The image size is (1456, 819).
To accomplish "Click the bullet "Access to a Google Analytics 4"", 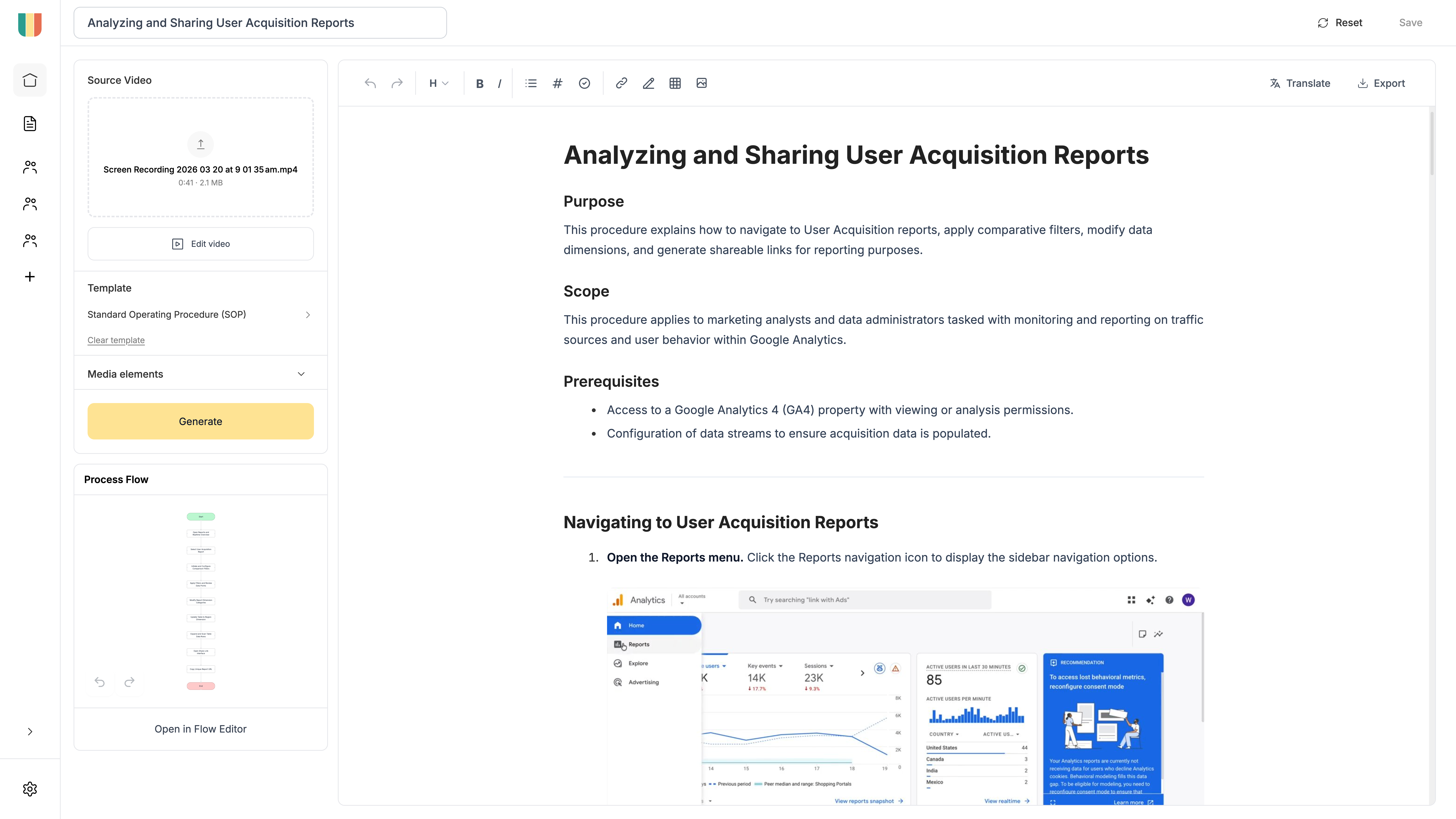I will pos(840,410).
